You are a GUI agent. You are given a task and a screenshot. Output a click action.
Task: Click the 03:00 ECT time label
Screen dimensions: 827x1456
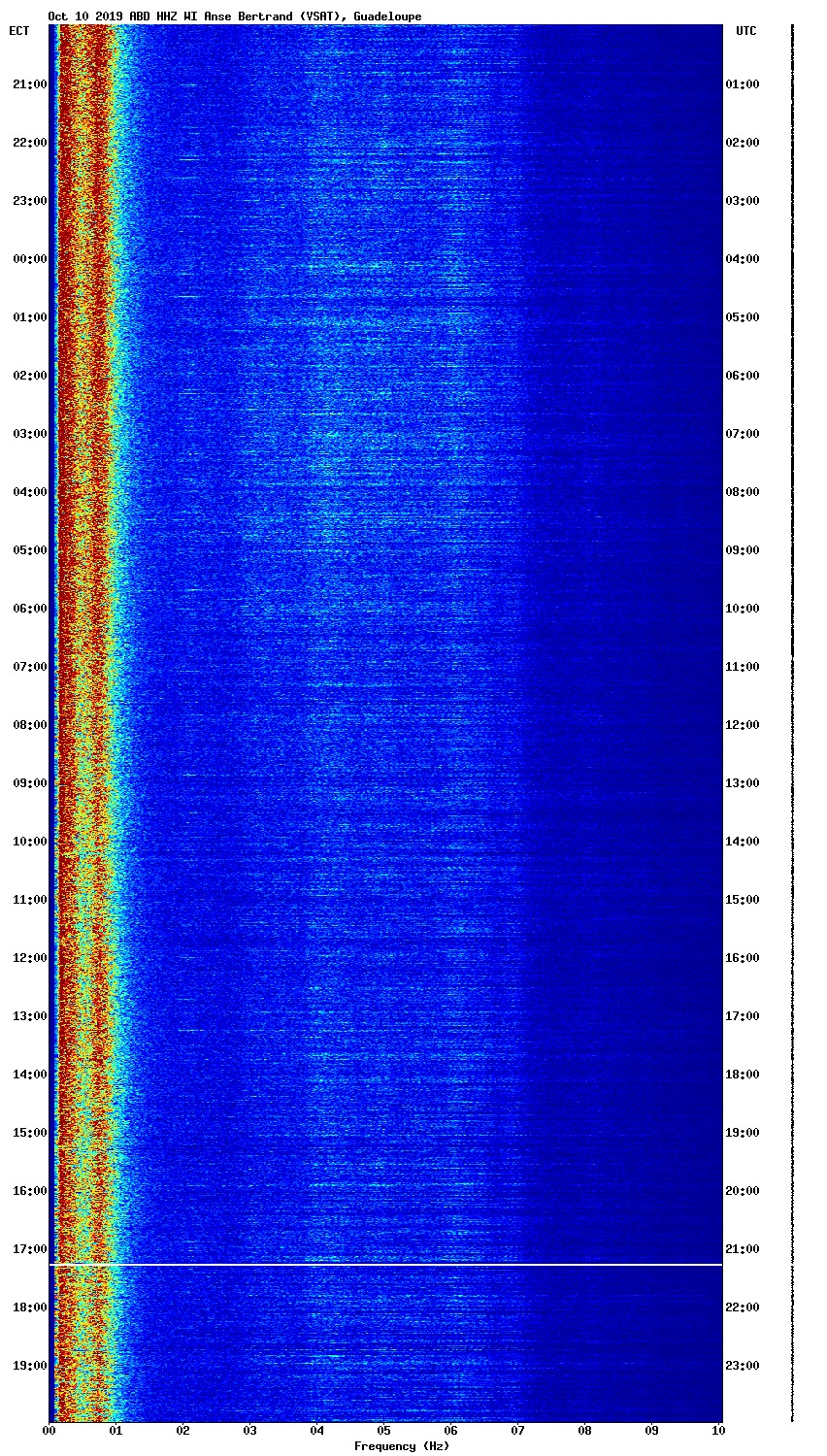click(x=29, y=434)
